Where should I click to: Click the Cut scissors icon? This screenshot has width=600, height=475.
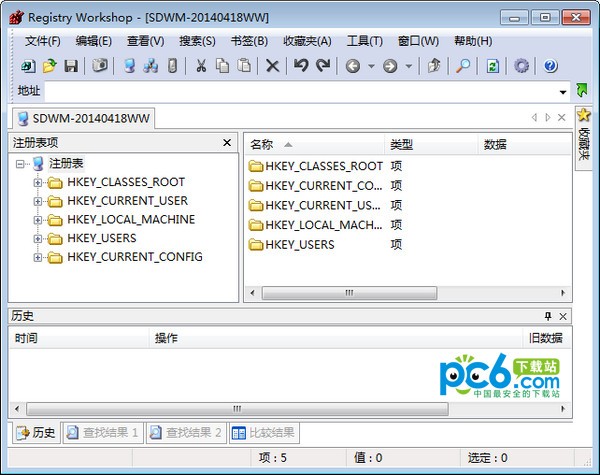click(201, 66)
